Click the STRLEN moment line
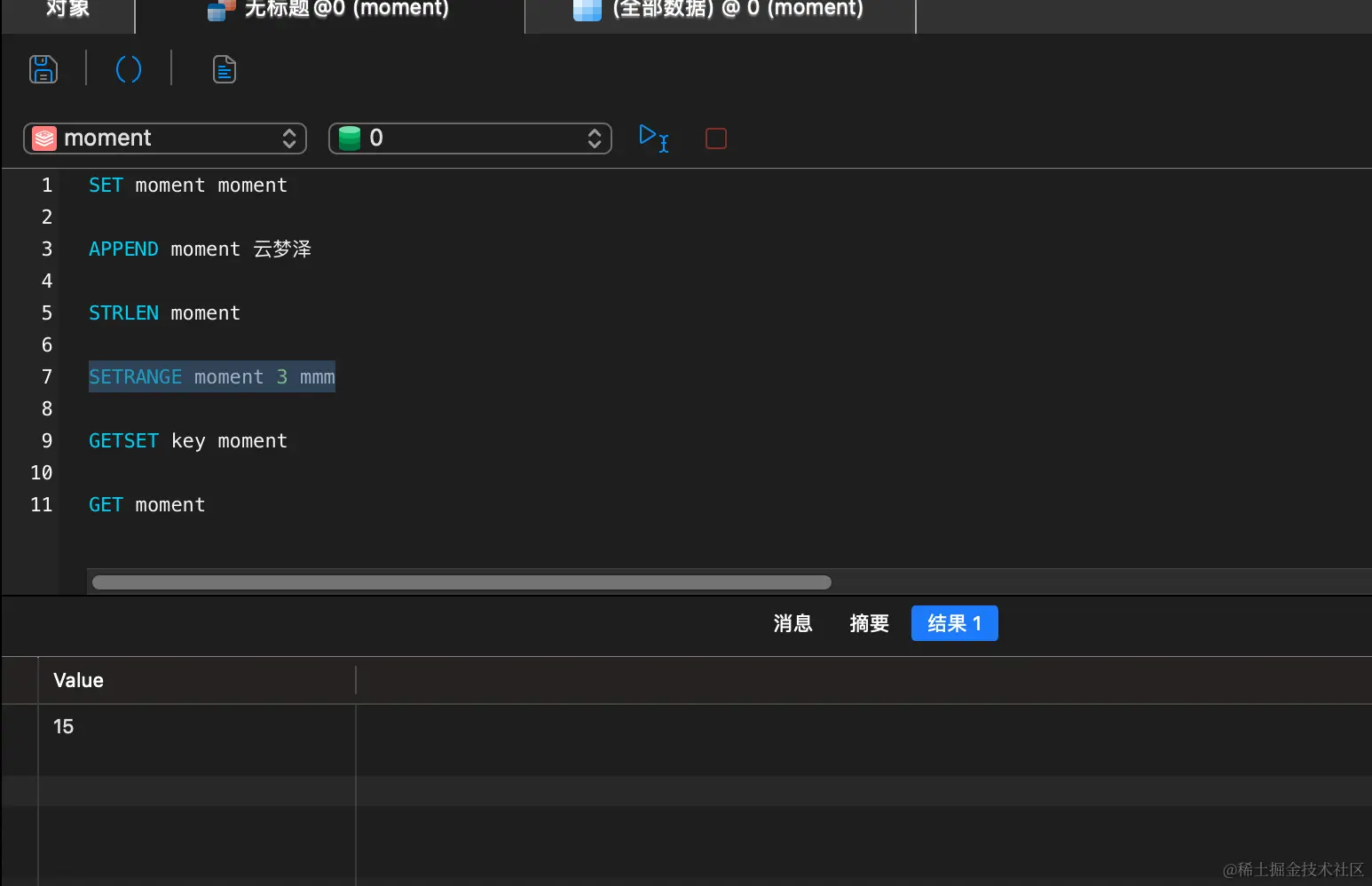This screenshot has width=1372, height=886. pos(165,312)
